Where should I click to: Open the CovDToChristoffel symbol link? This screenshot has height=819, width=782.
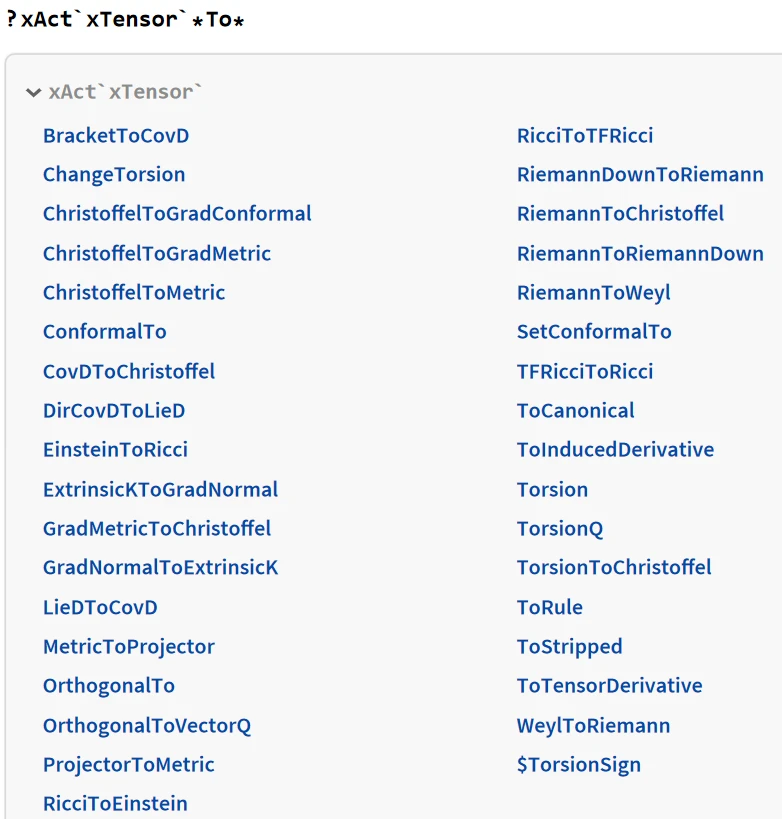tap(129, 372)
